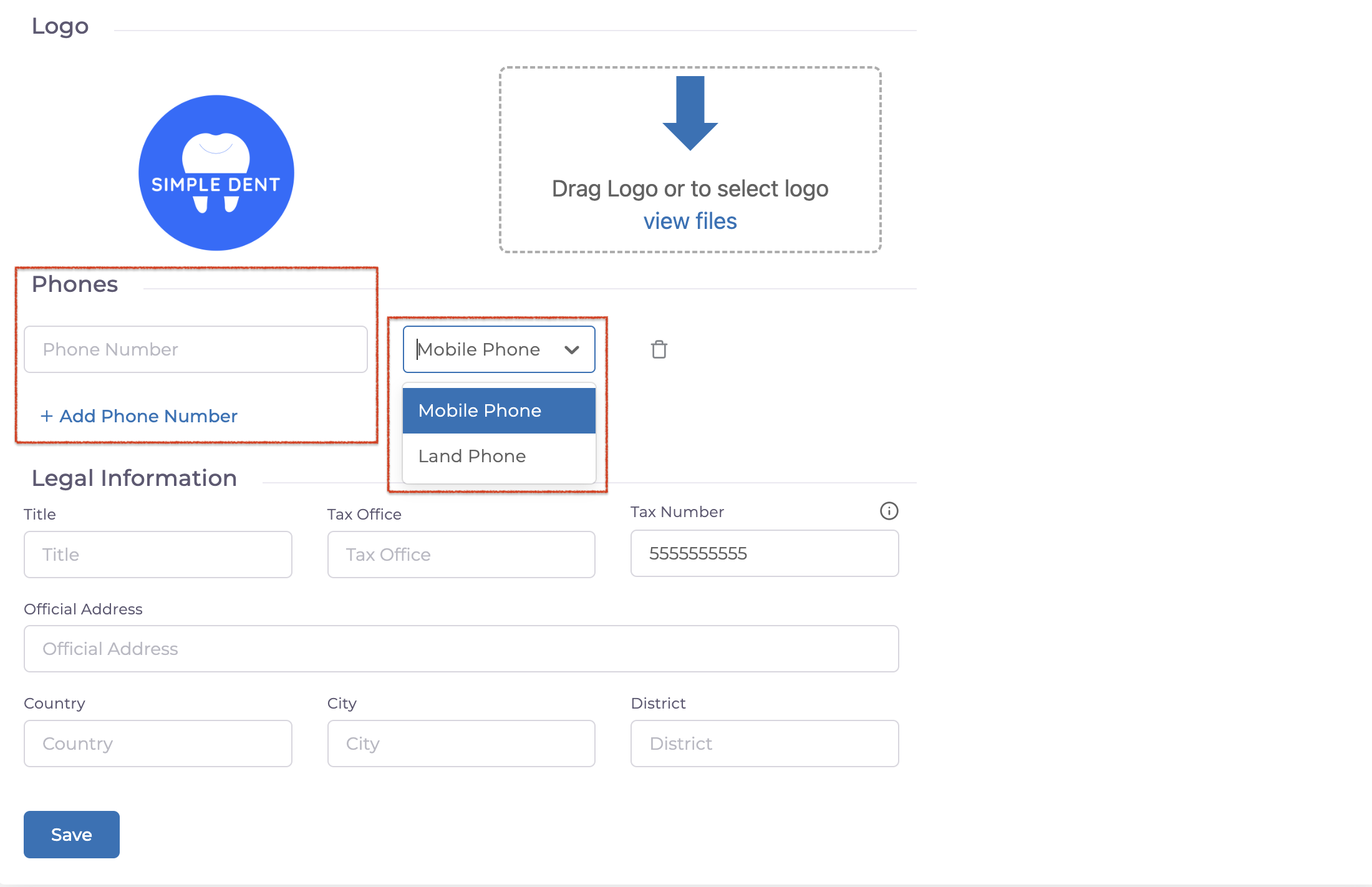The height and width of the screenshot is (887, 1372).
Task: Click the Tax Office input
Action: [x=461, y=555]
